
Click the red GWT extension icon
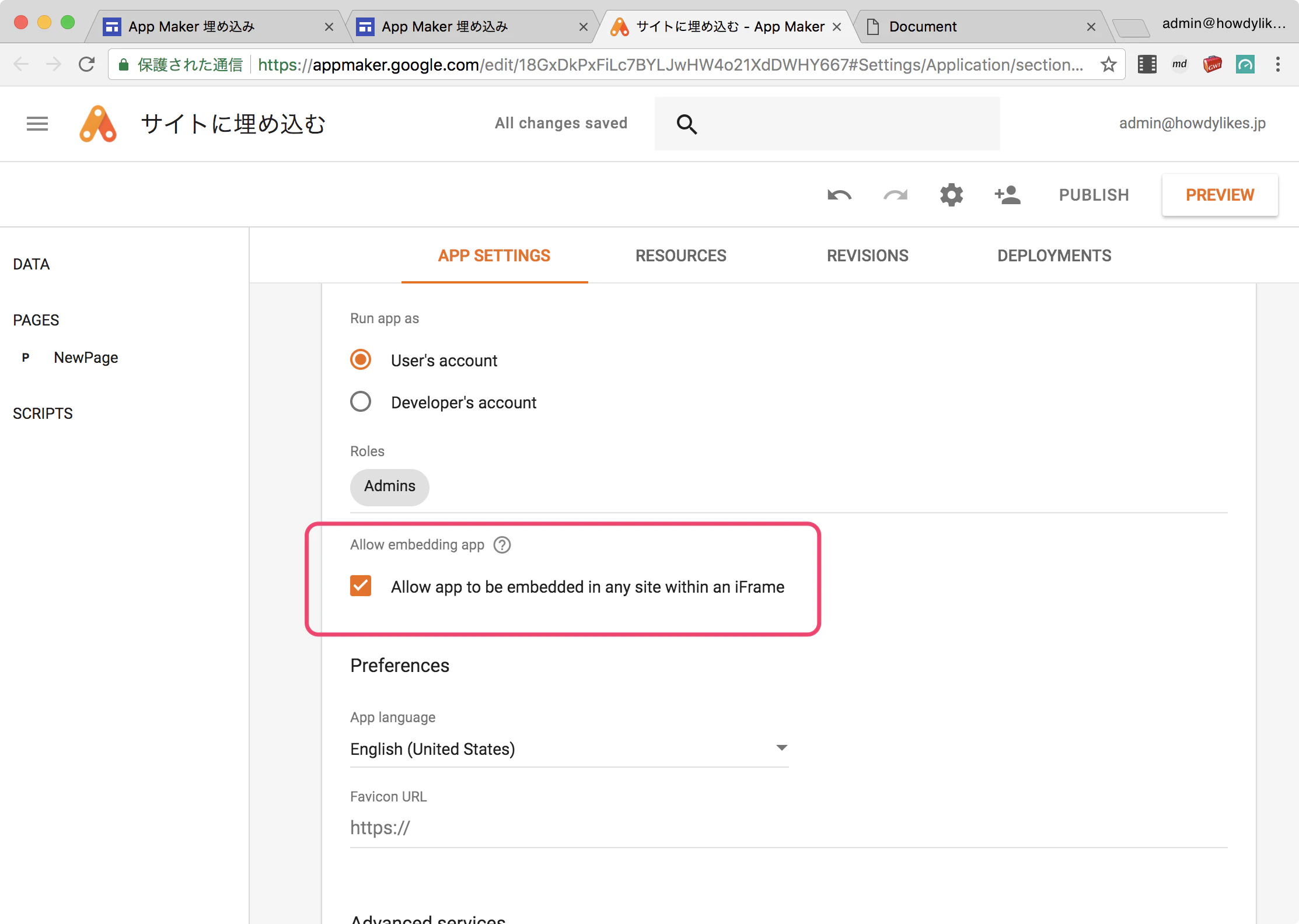1212,64
